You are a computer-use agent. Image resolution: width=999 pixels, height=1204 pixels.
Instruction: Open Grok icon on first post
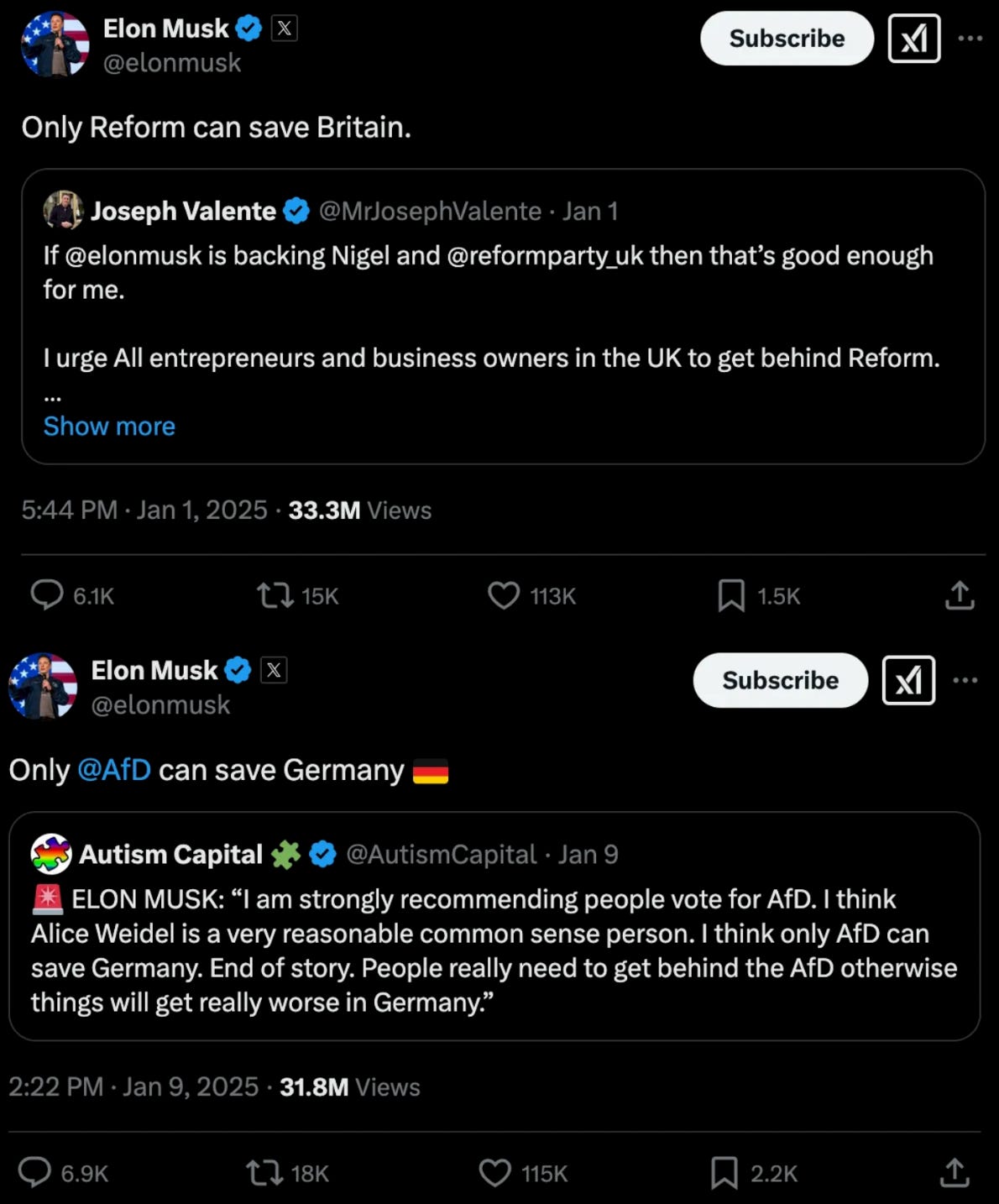coord(914,39)
